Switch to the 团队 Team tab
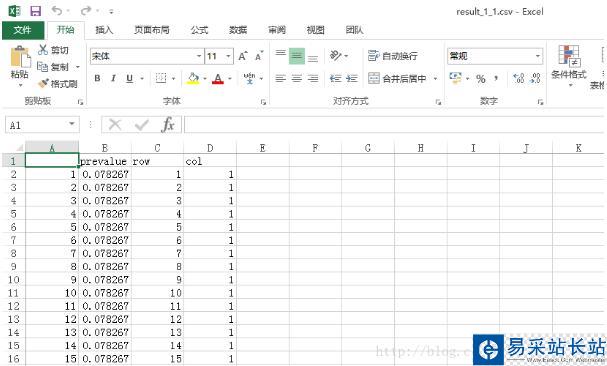This screenshot has height=366, width=607. [x=354, y=30]
